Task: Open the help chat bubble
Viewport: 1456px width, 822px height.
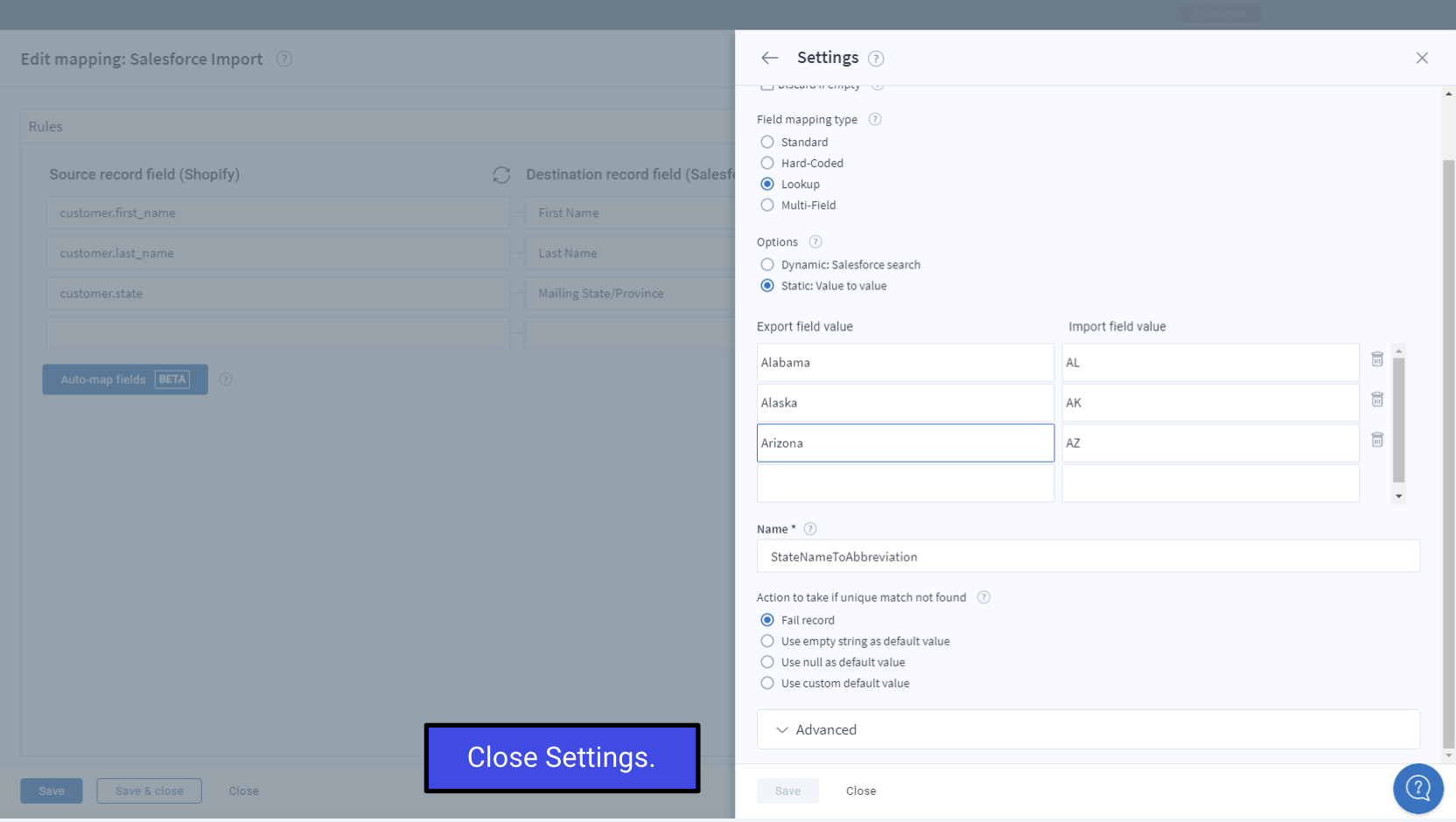Action: (x=1417, y=788)
